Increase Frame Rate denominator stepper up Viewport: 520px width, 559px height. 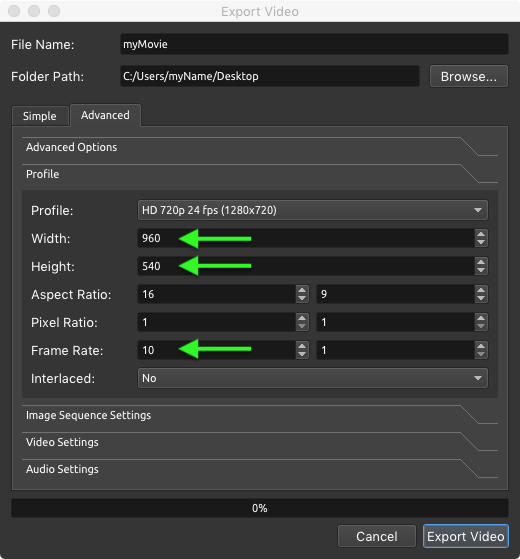point(481,346)
